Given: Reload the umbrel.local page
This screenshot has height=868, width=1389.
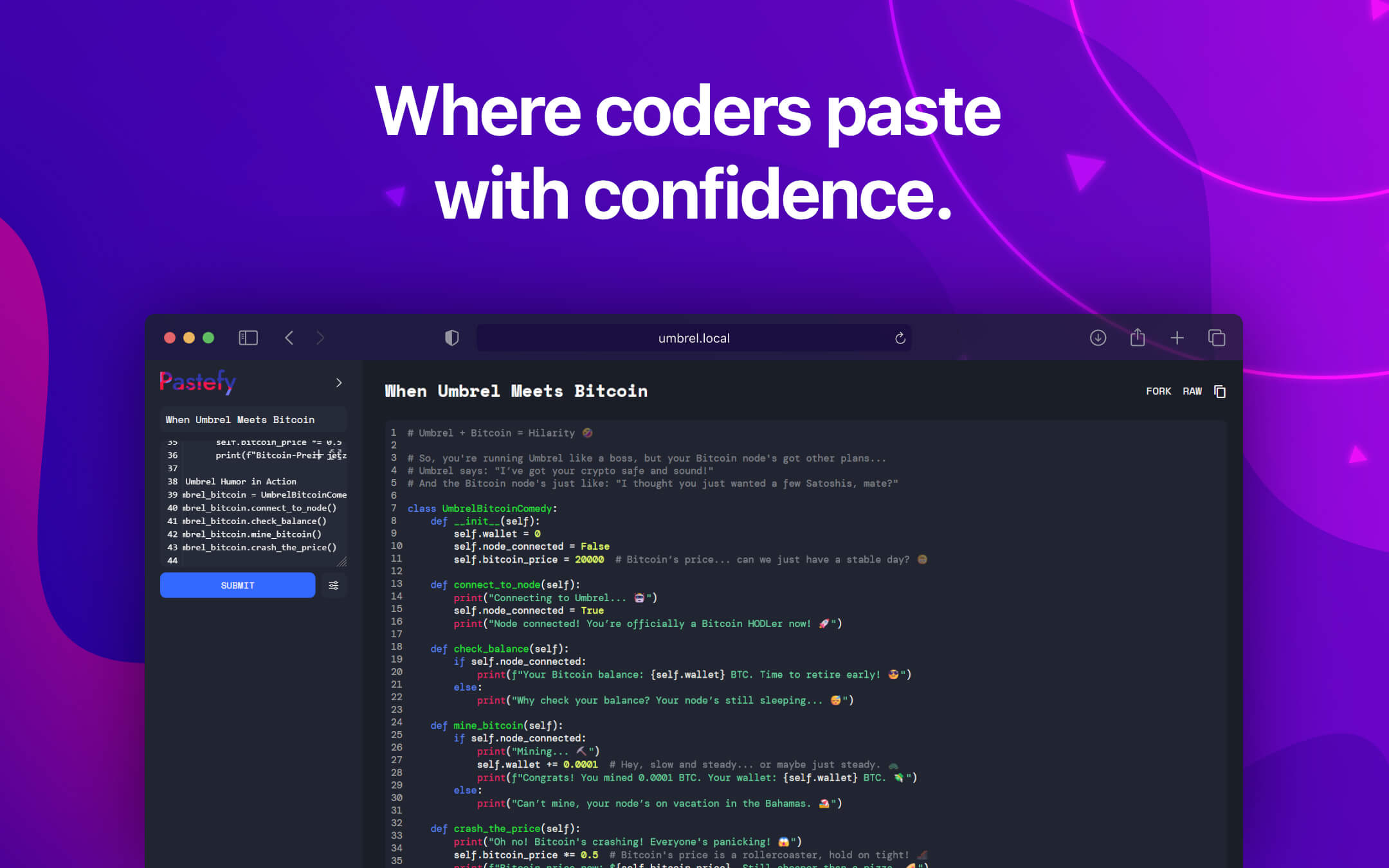Looking at the screenshot, I should (900, 338).
